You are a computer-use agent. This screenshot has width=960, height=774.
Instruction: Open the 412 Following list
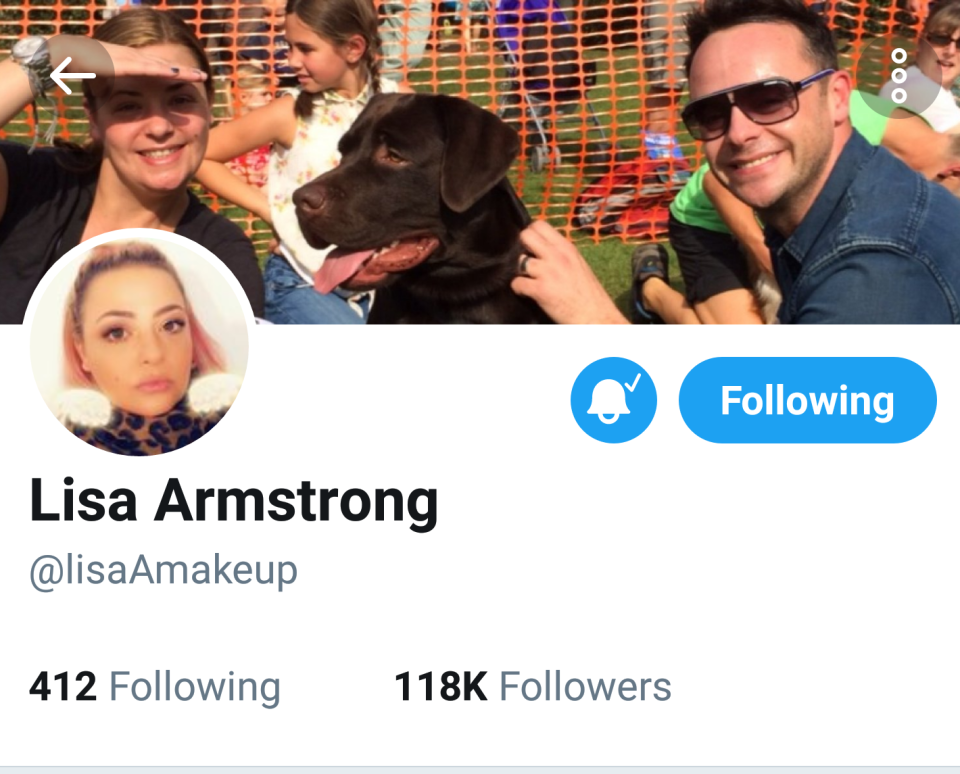coord(155,686)
